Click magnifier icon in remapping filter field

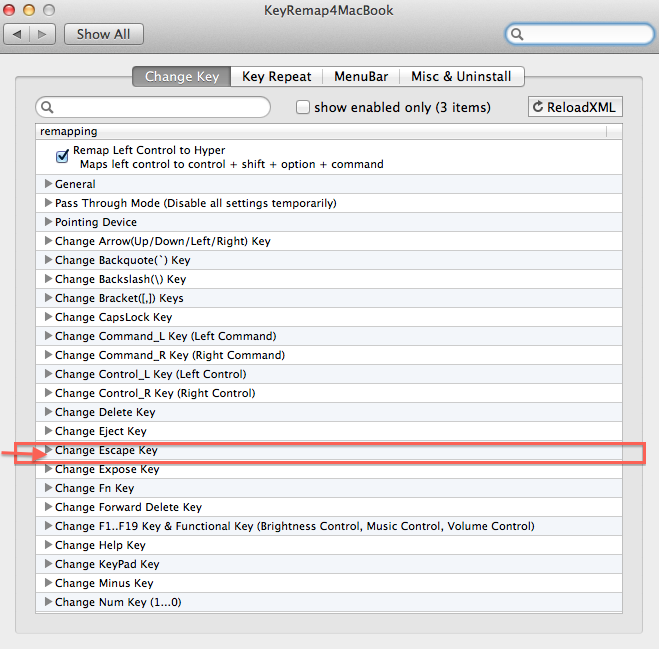(x=47, y=107)
